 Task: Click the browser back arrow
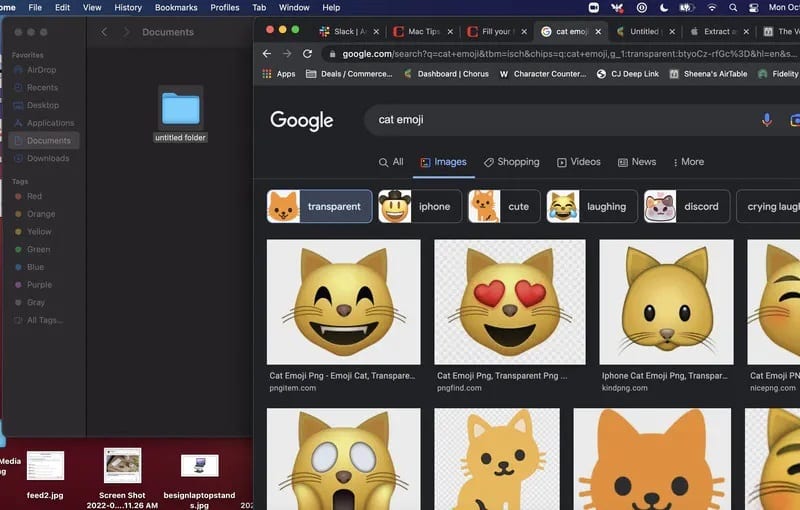coord(266,54)
